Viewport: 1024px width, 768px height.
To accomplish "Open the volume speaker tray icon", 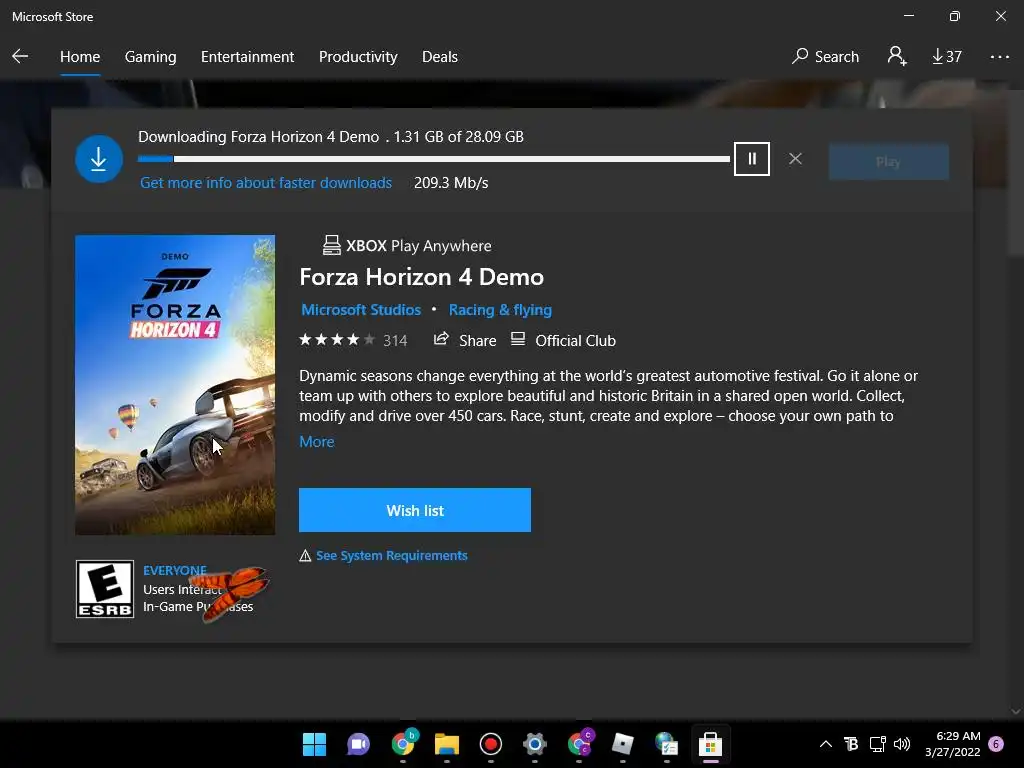I will tap(902, 744).
